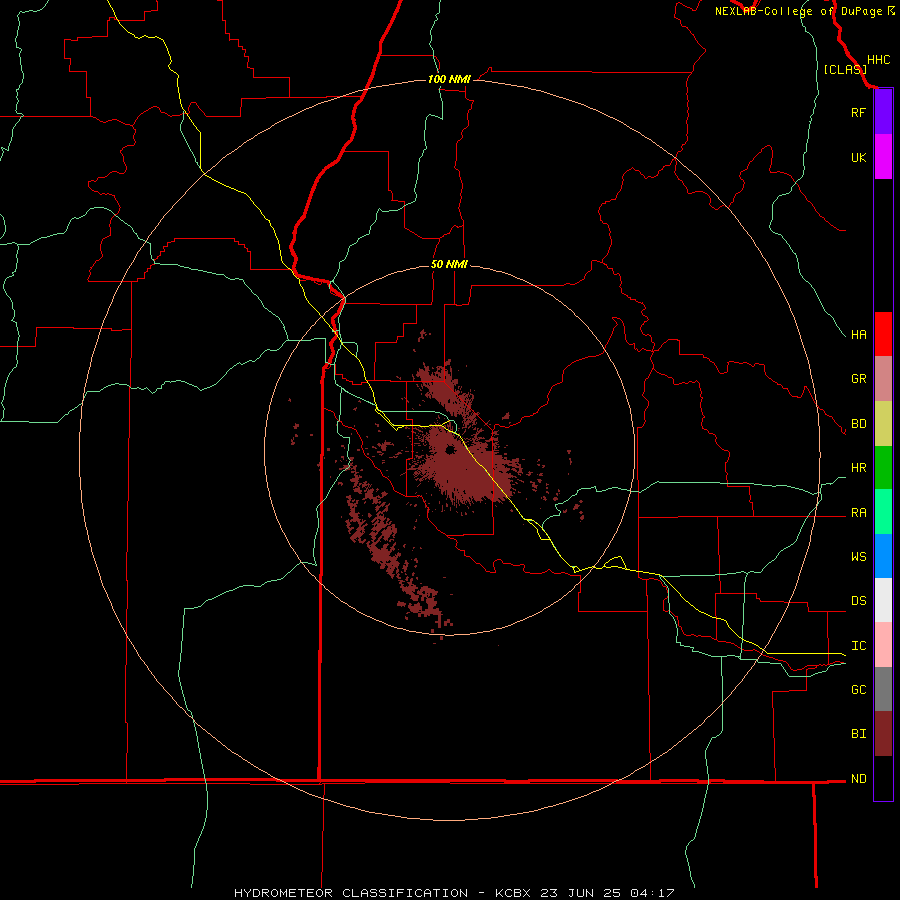
Task: Click the HA legend label
Action: click(858, 335)
